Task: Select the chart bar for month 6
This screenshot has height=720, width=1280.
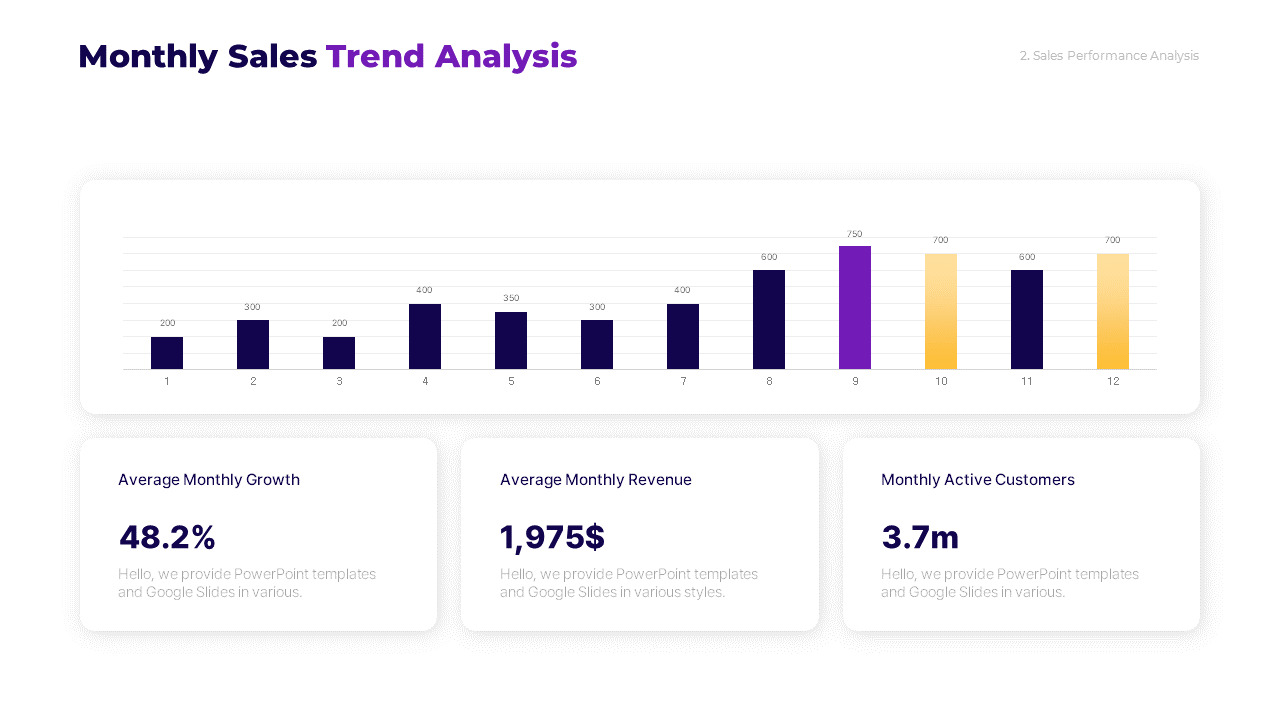Action: (x=597, y=345)
